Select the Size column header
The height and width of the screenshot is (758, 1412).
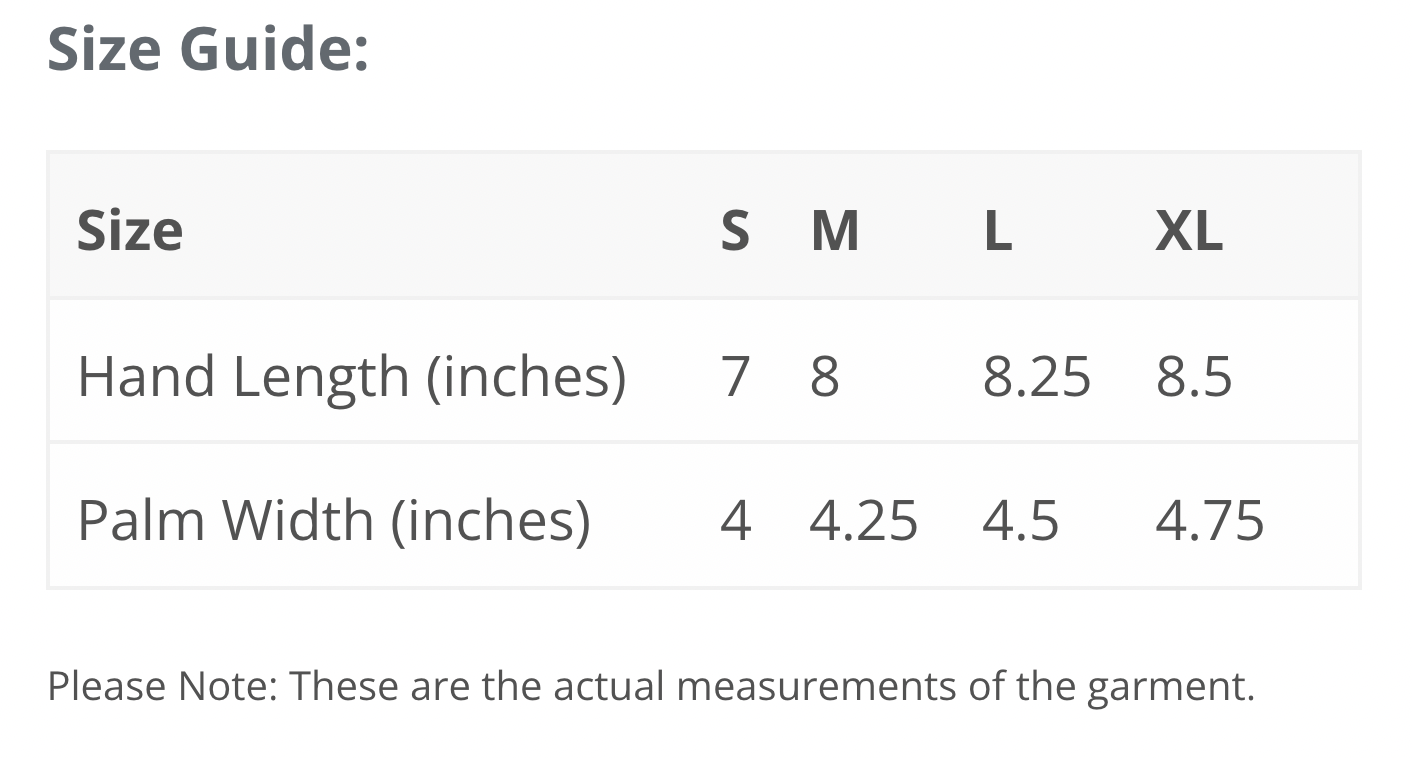tap(130, 231)
